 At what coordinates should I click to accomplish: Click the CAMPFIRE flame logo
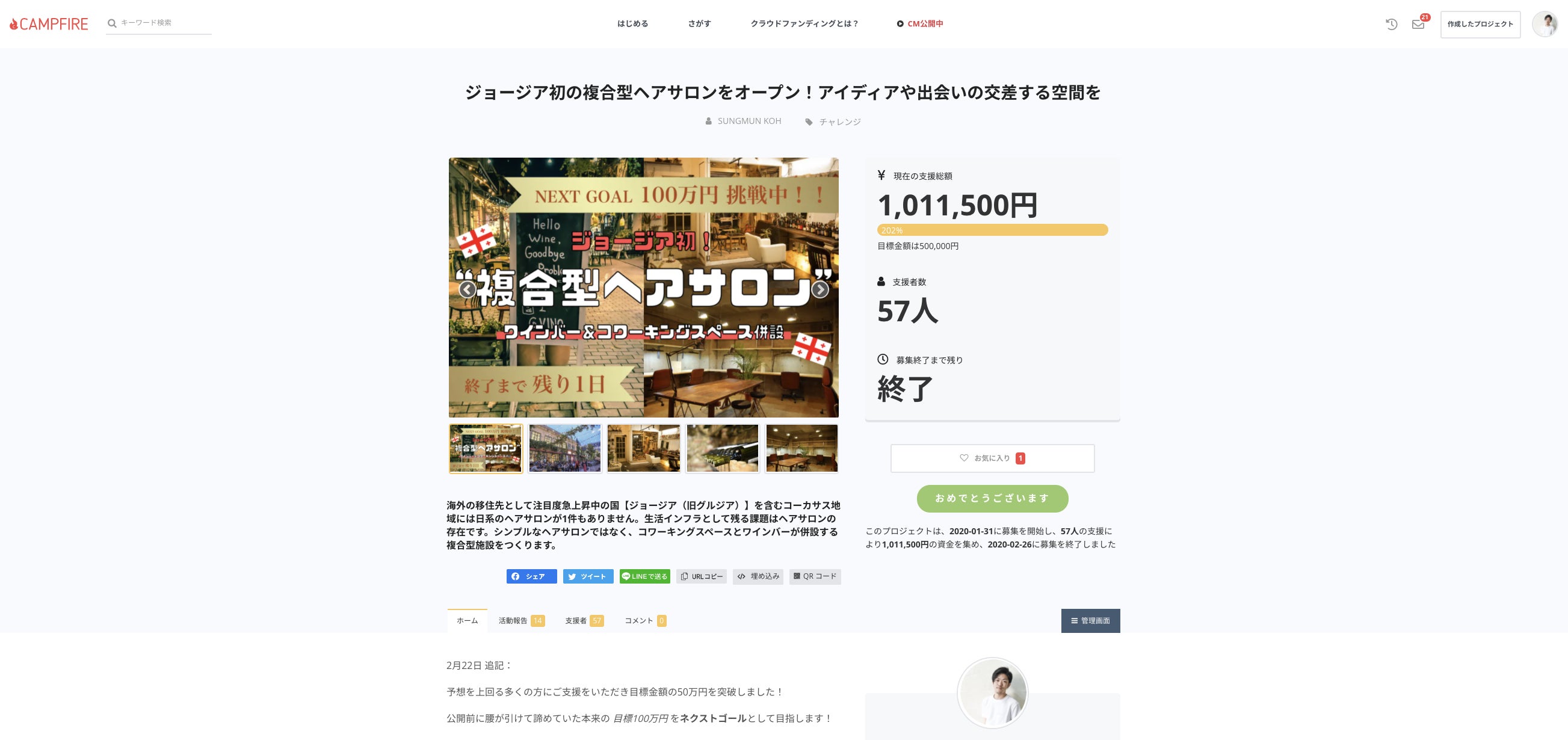[x=49, y=23]
